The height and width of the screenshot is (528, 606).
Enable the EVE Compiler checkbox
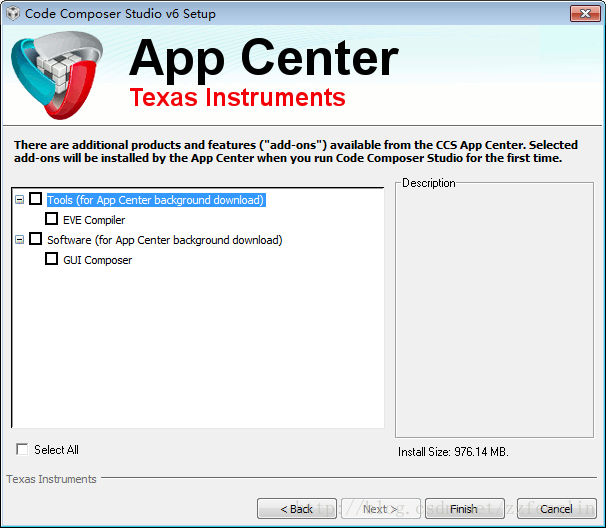click(x=51, y=219)
